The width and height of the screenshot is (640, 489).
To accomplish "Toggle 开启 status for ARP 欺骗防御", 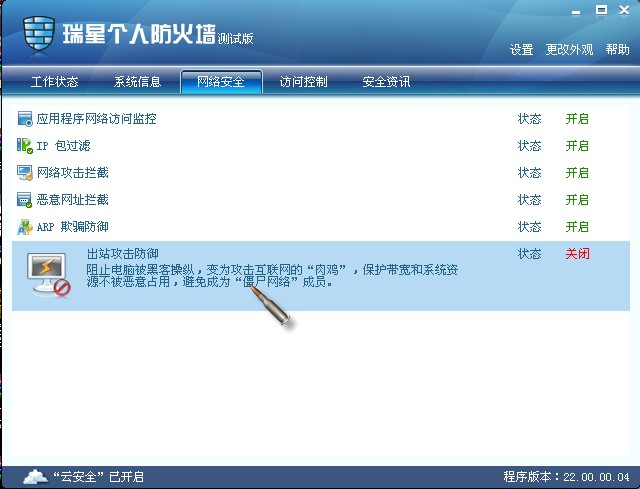I will point(577,227).
